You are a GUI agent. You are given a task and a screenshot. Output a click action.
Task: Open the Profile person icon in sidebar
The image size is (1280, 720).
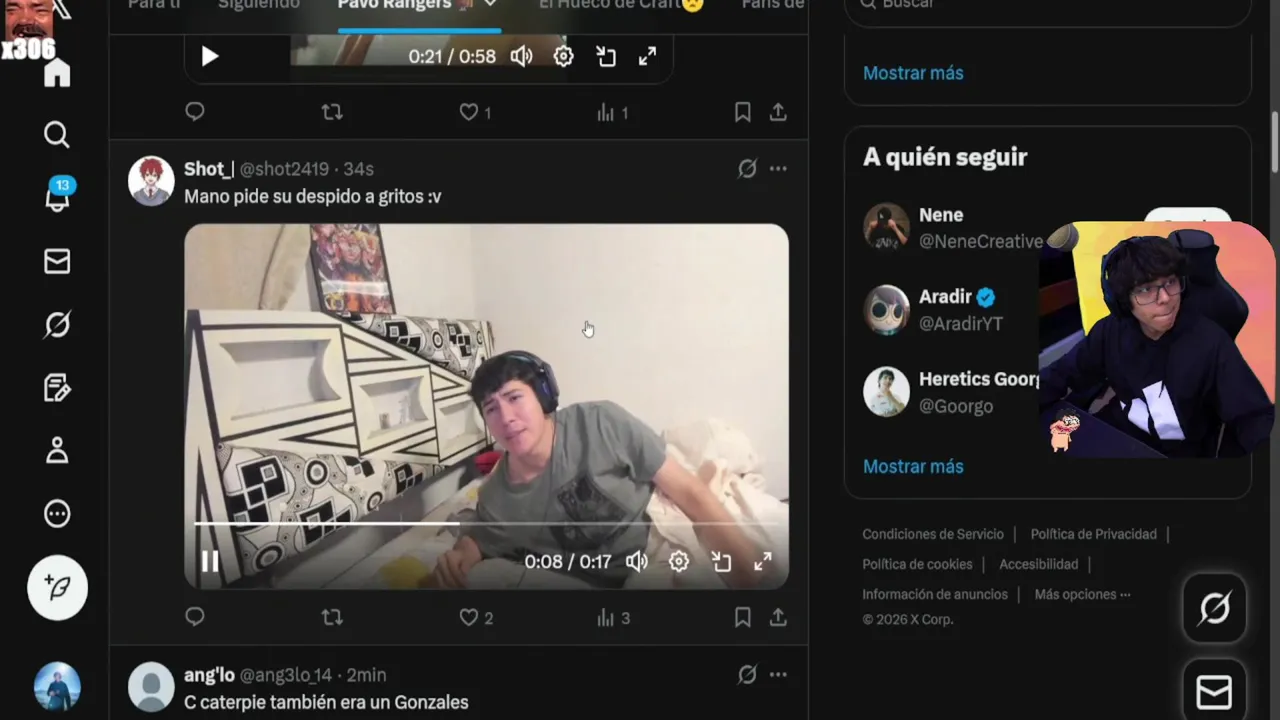tap(57, 450)
